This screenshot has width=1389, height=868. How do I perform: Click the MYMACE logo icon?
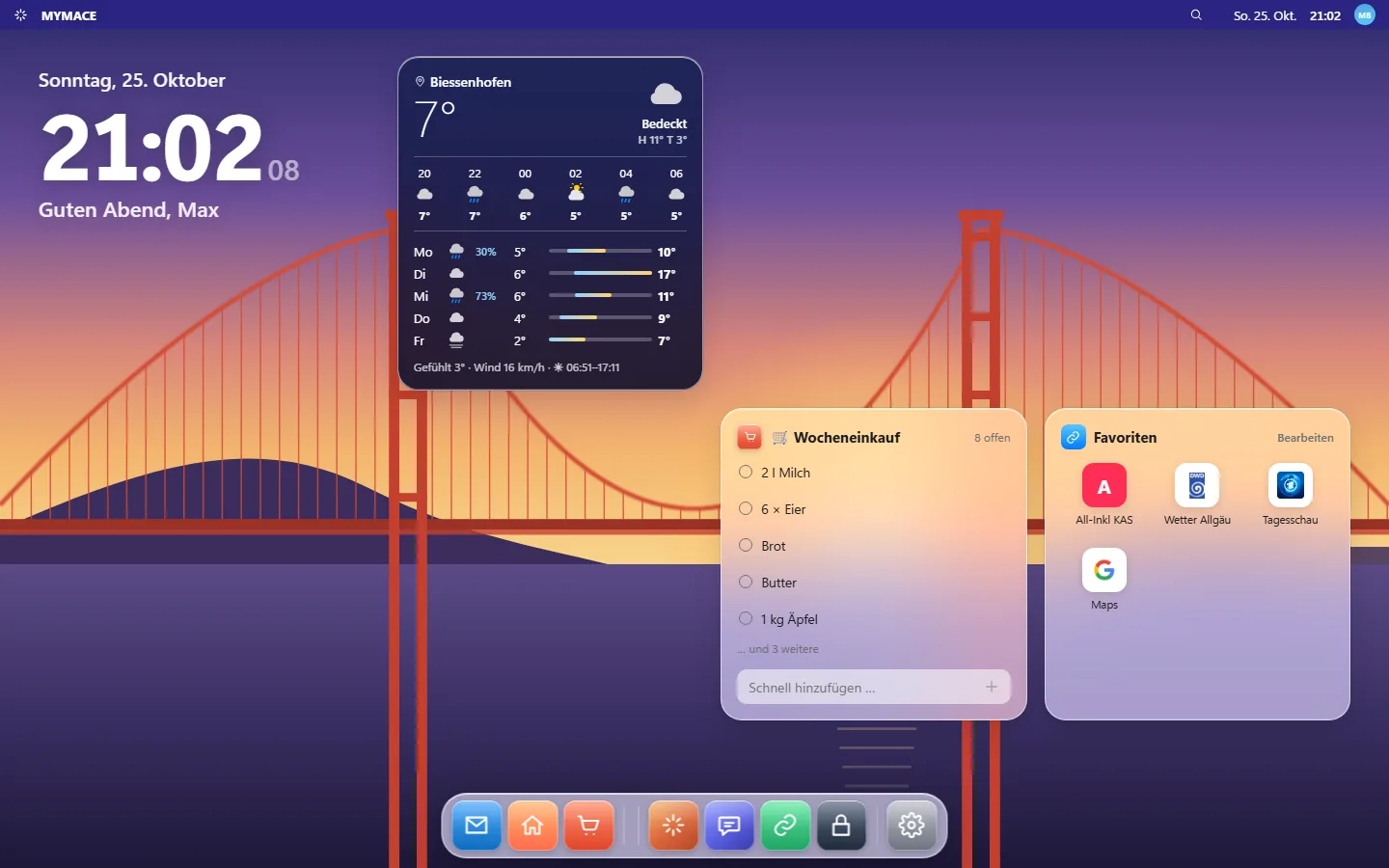[20, 15]
